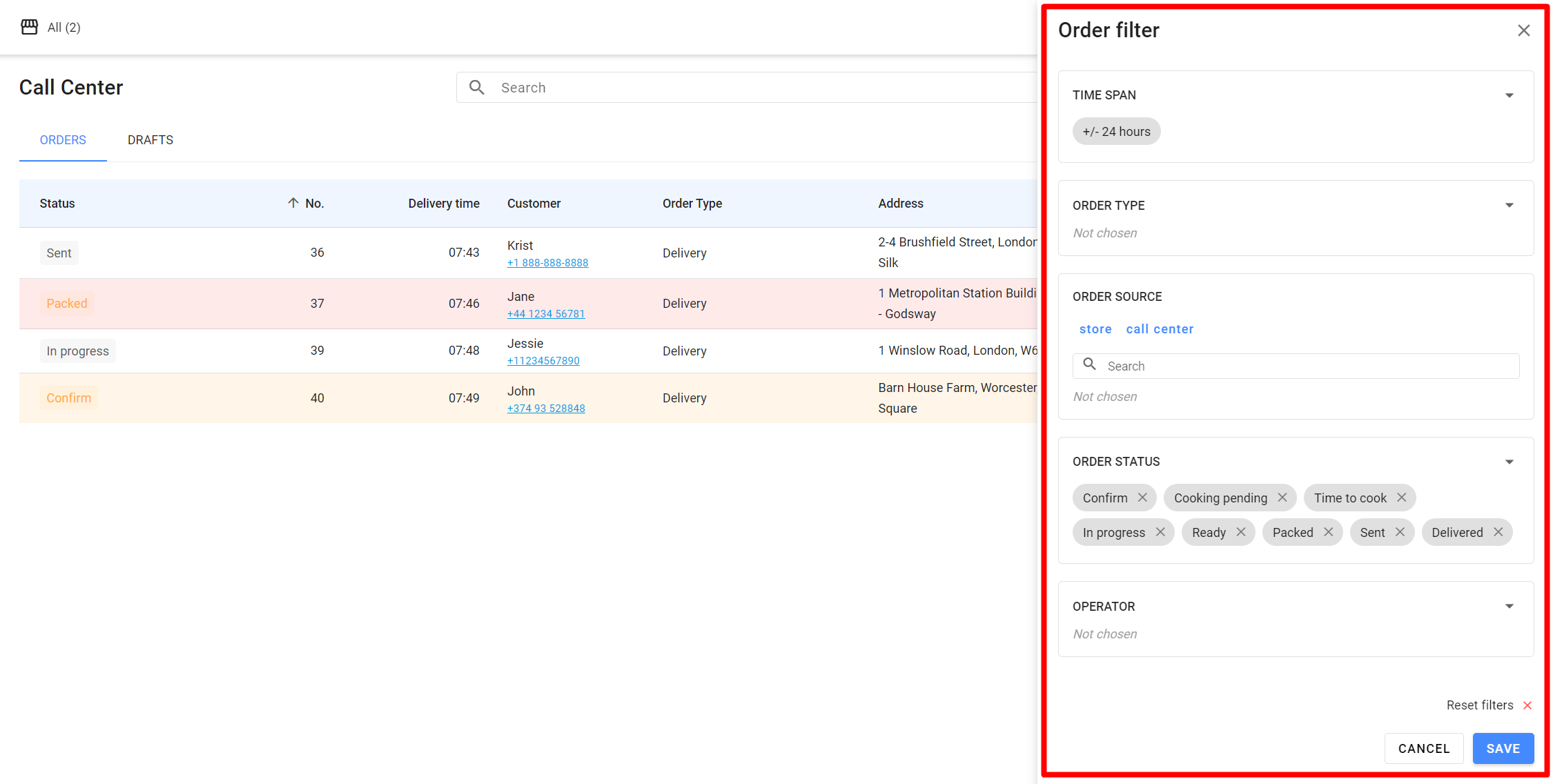
Task: Sort by the Order Type column header
Action: 692,204
